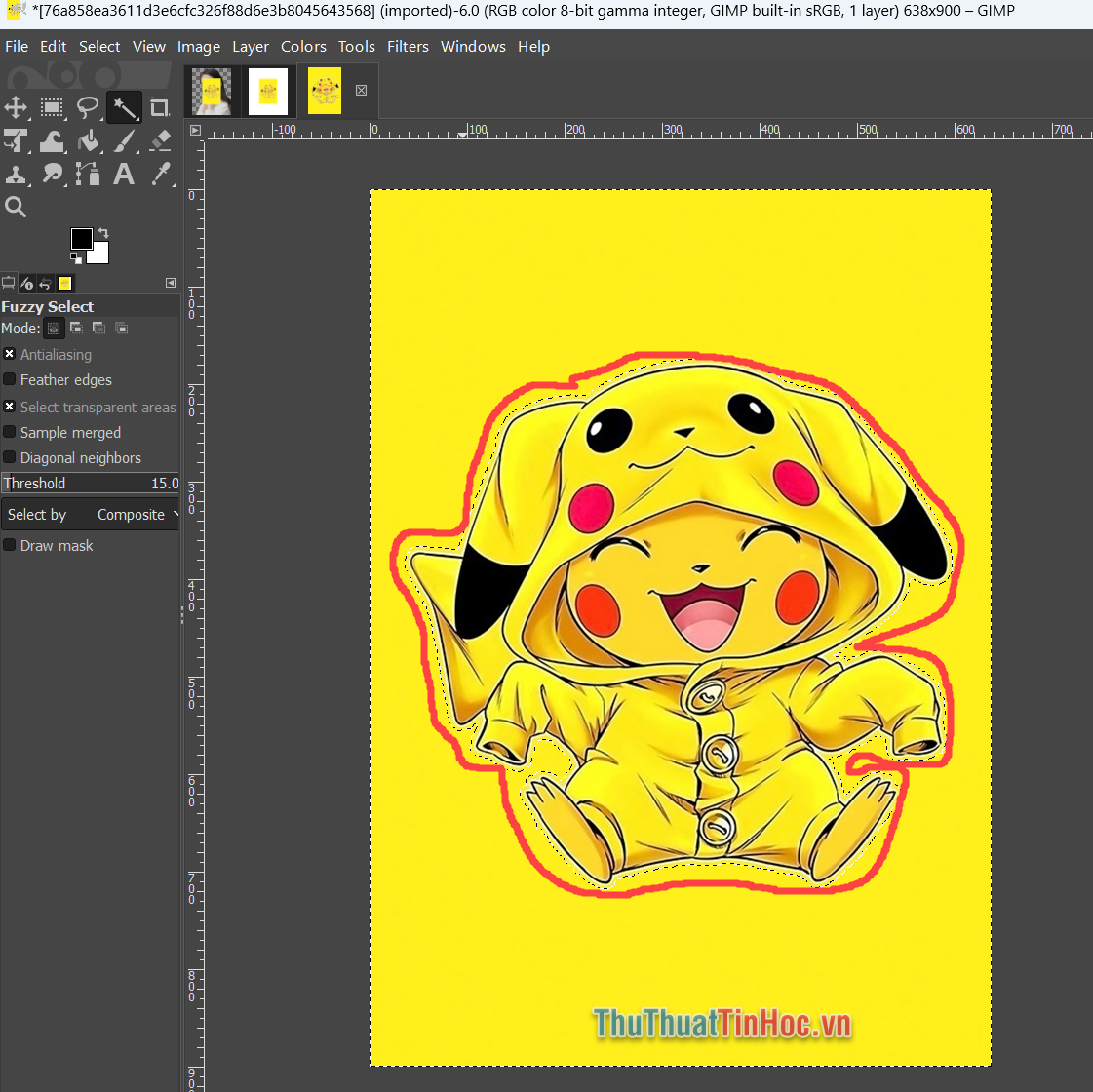Select the Crop tool
This screenshot has width=1093, height=1092.
[160, 107]
